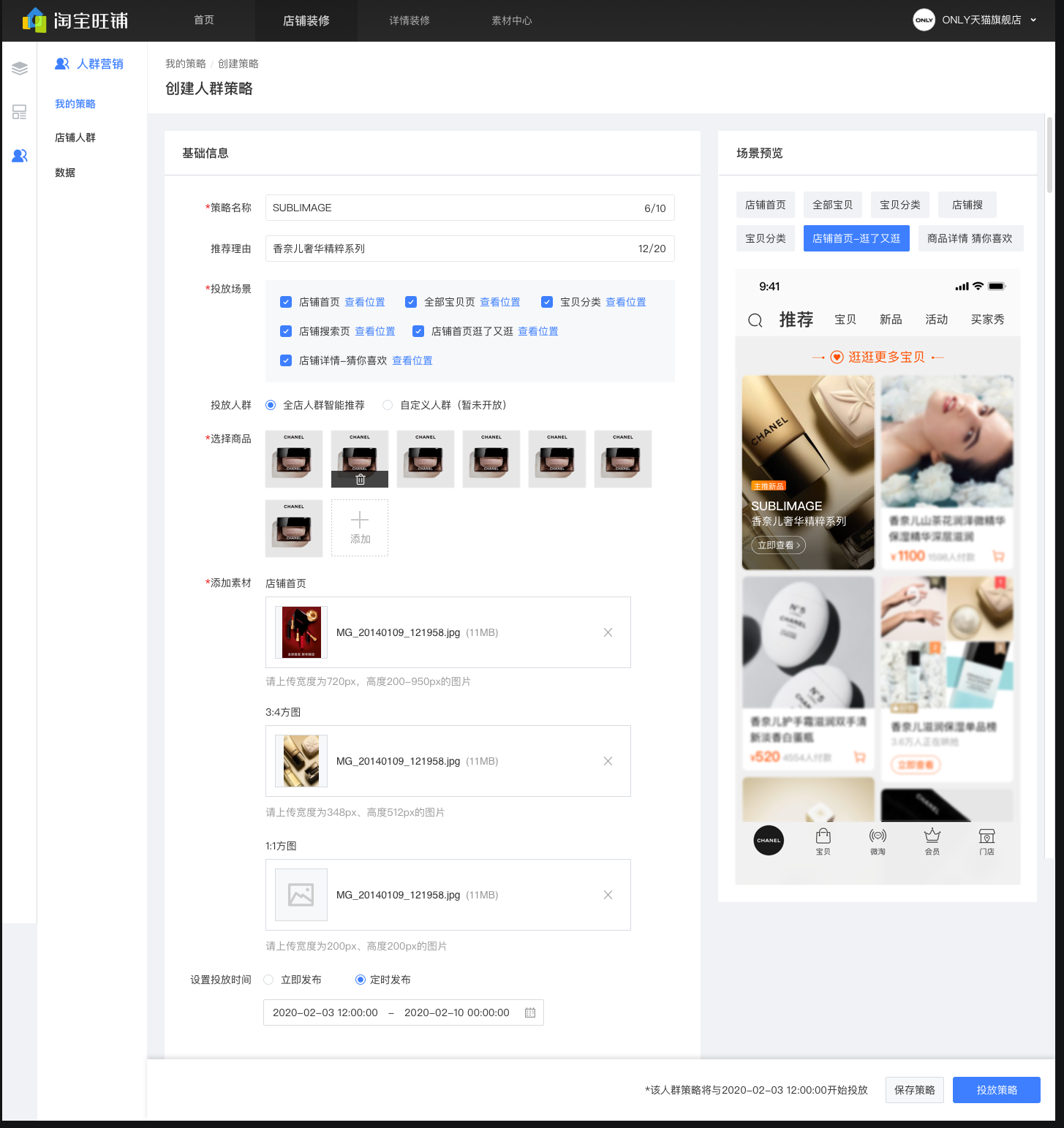
Task: Switch preview to 店铺搜 scene
Action: tap(967, 205)
